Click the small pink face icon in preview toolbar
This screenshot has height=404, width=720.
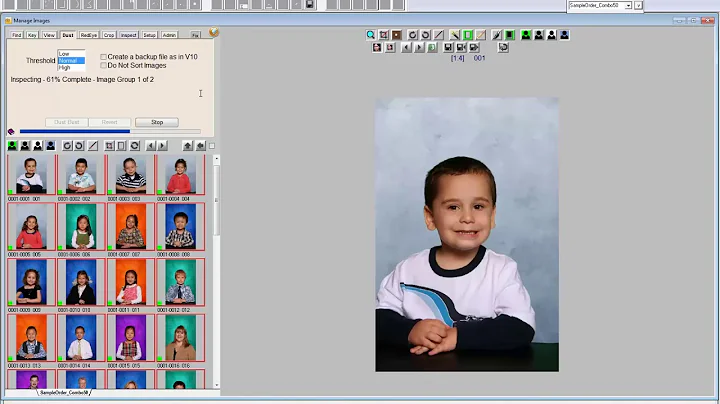[390, 47]
